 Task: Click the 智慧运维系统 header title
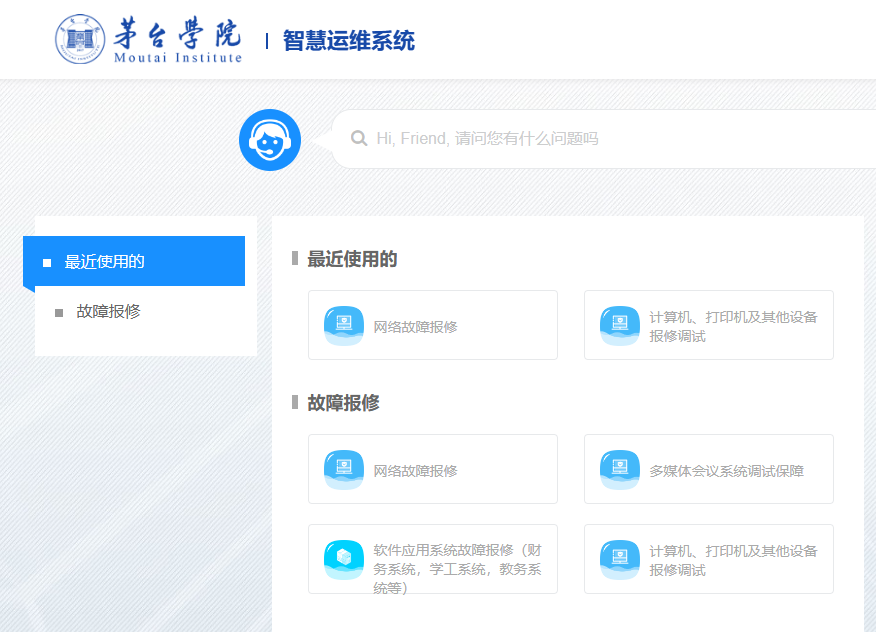pyautogui.click(x=348, y=41)
